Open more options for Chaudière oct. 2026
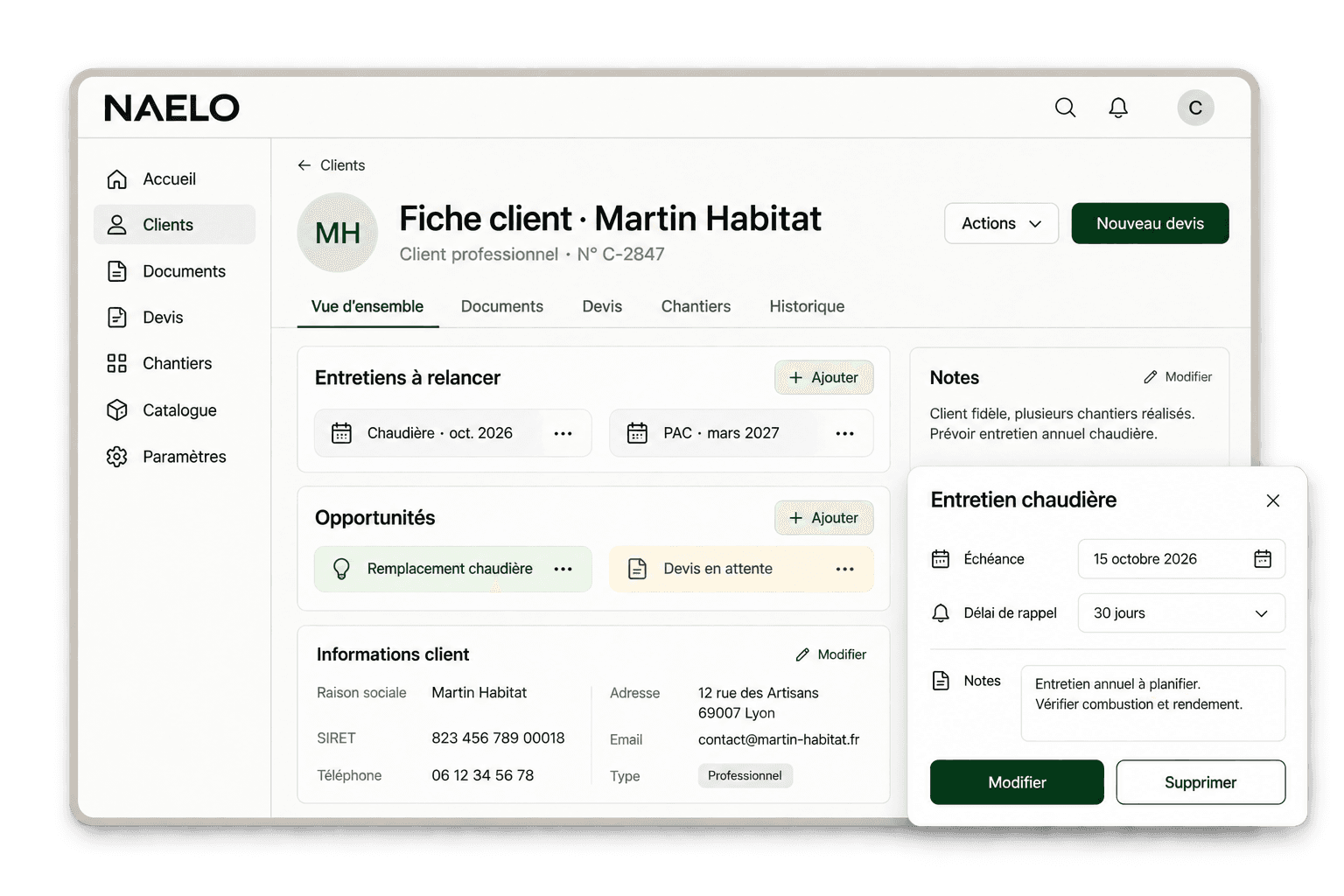Image resolution: width=1344 pixels, height=896 pixels. [x=563, y=433]
